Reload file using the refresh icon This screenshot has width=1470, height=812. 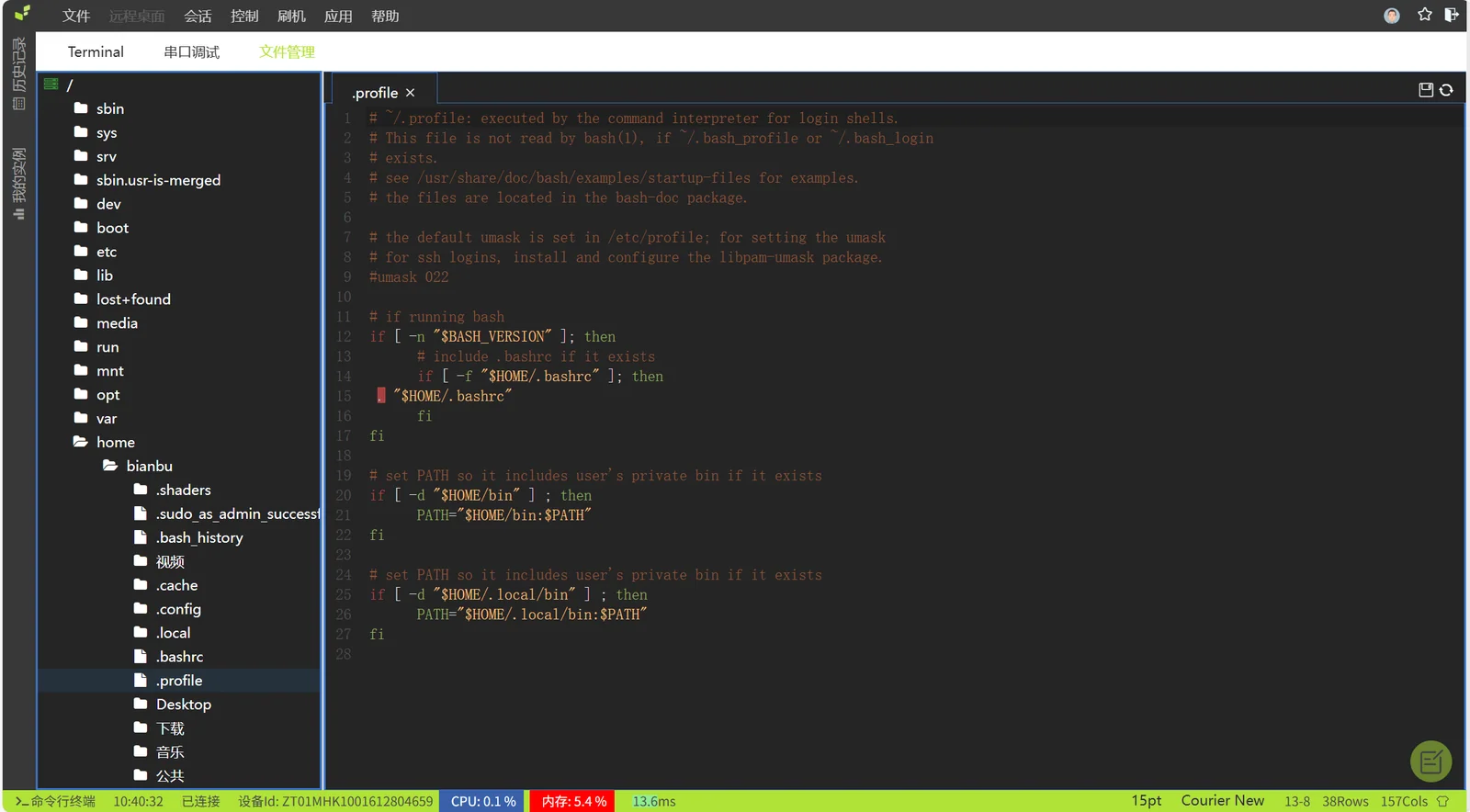[1446, 90]
